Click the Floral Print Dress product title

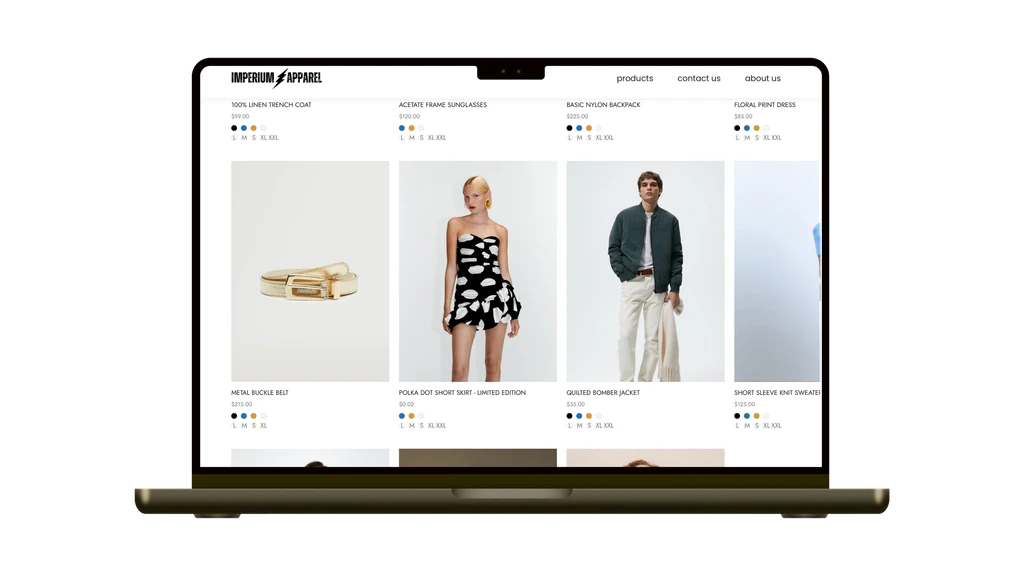click(764, 105)
